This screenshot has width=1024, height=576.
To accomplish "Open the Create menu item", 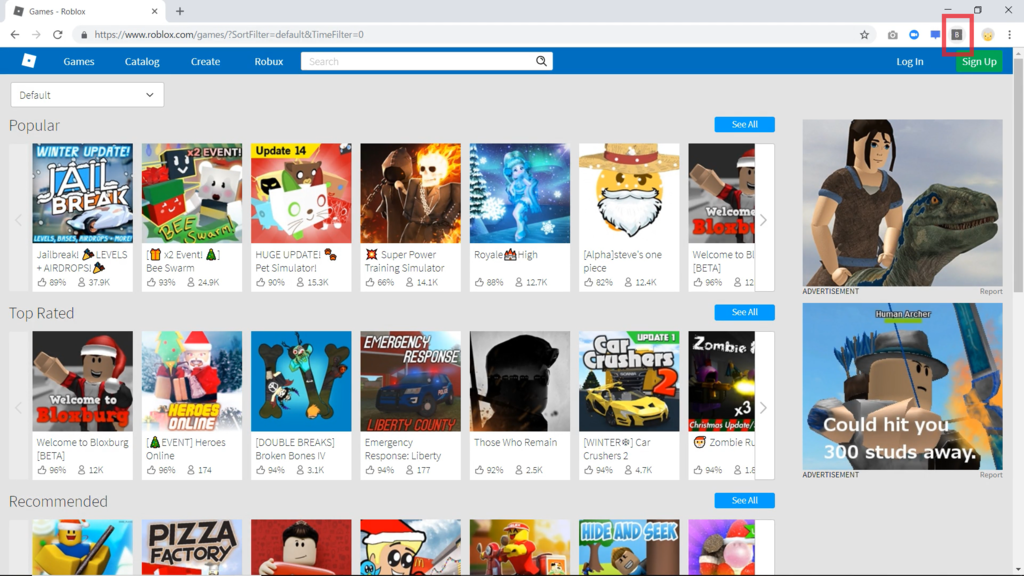I will pyautogui.click(x=205, y=61).
